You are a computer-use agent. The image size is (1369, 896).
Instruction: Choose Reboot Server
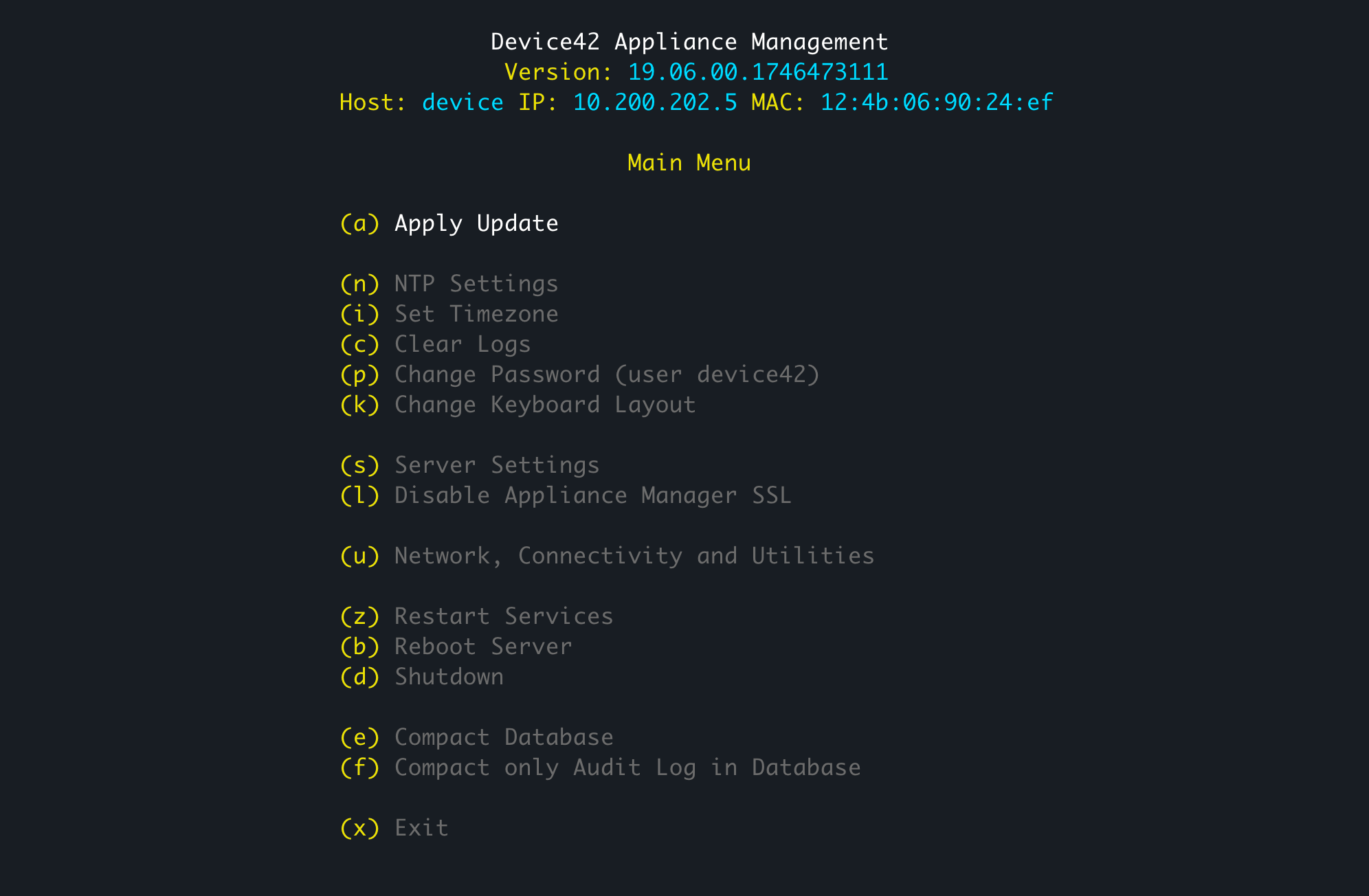(x=482, y=646)
